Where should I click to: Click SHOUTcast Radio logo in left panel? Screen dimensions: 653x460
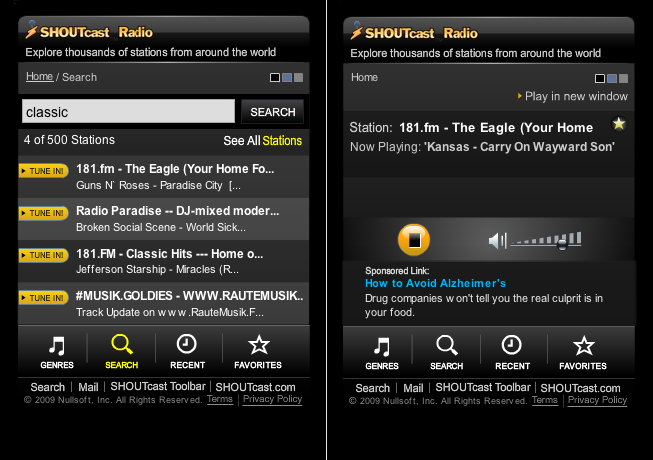(89, 32)
